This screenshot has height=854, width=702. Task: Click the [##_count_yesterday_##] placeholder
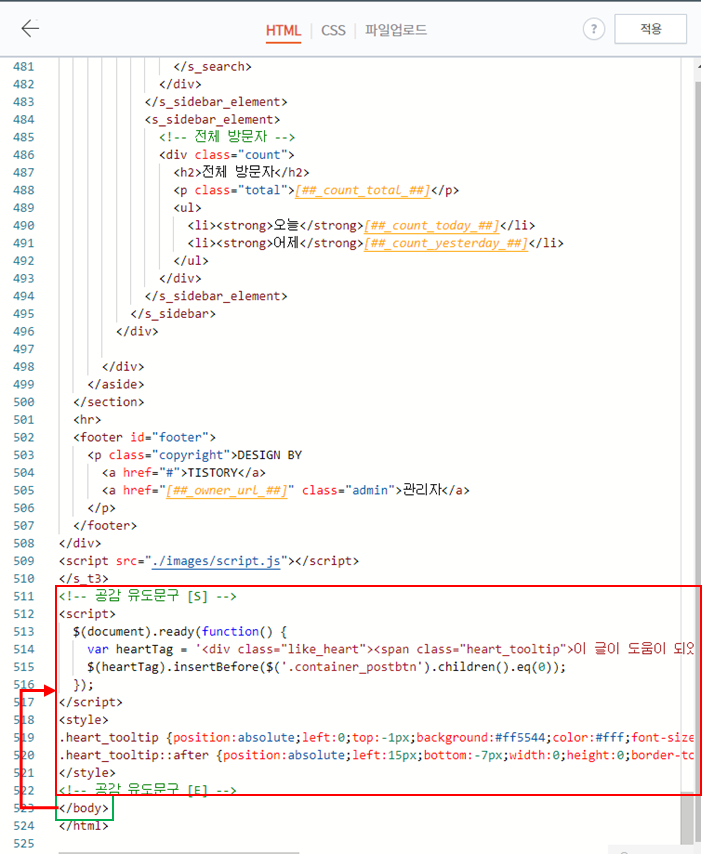click(446, 243)
